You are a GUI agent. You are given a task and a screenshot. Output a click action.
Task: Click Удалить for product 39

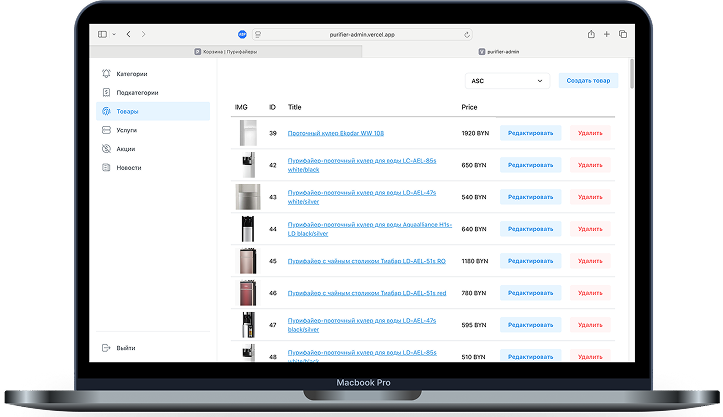(x=590, y=133)
